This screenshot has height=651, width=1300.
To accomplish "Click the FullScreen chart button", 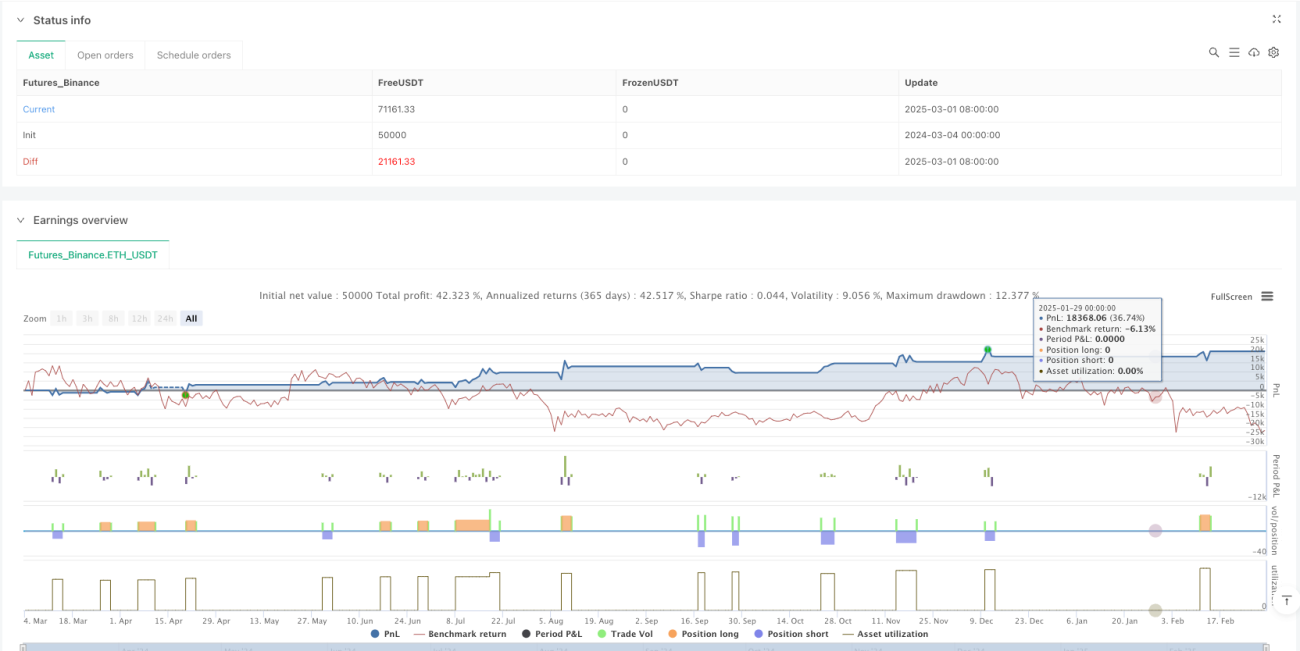I will click(x=1231, y=296).
